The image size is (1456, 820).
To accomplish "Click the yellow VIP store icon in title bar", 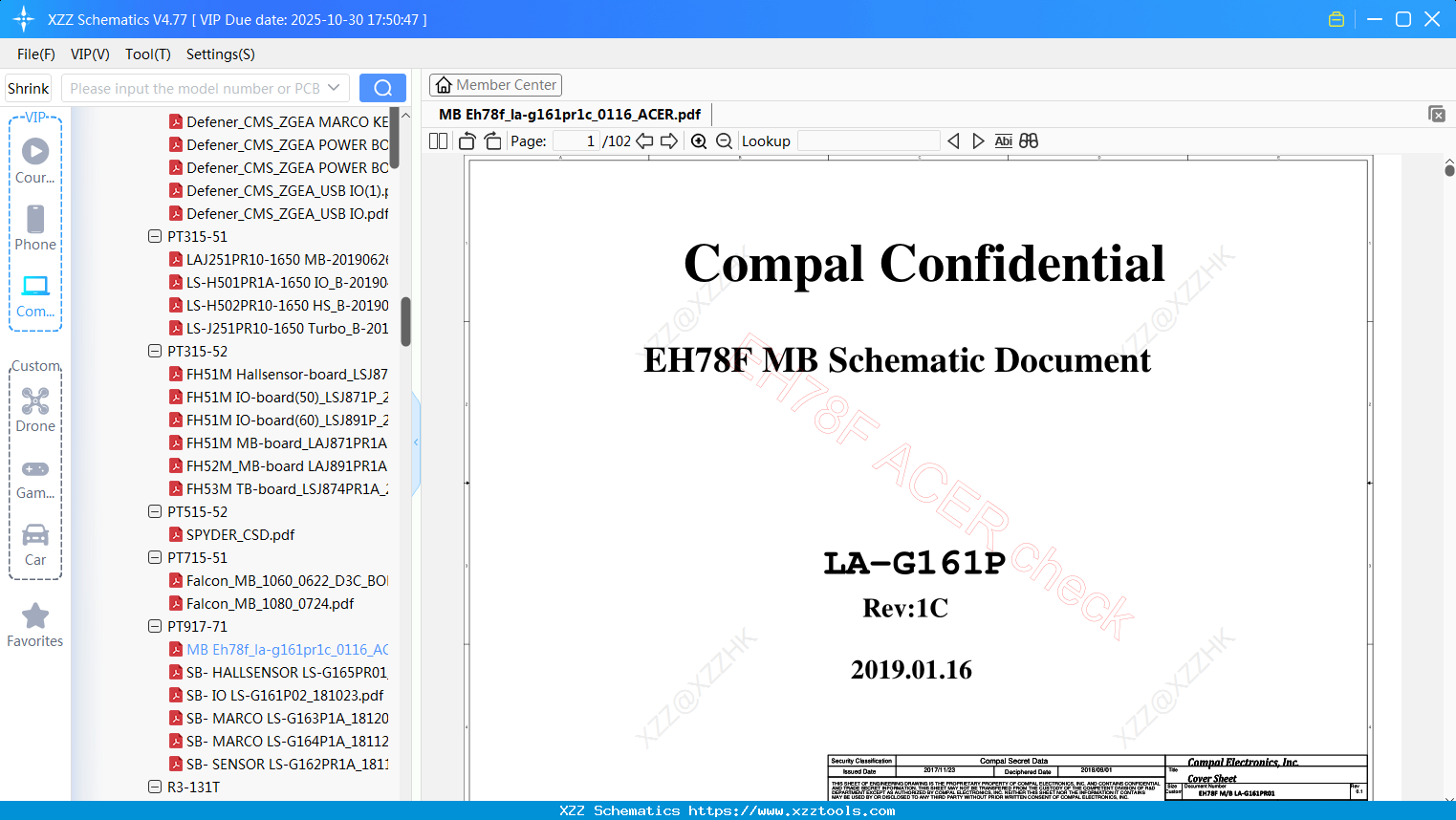I will [x=1336, y=19].
